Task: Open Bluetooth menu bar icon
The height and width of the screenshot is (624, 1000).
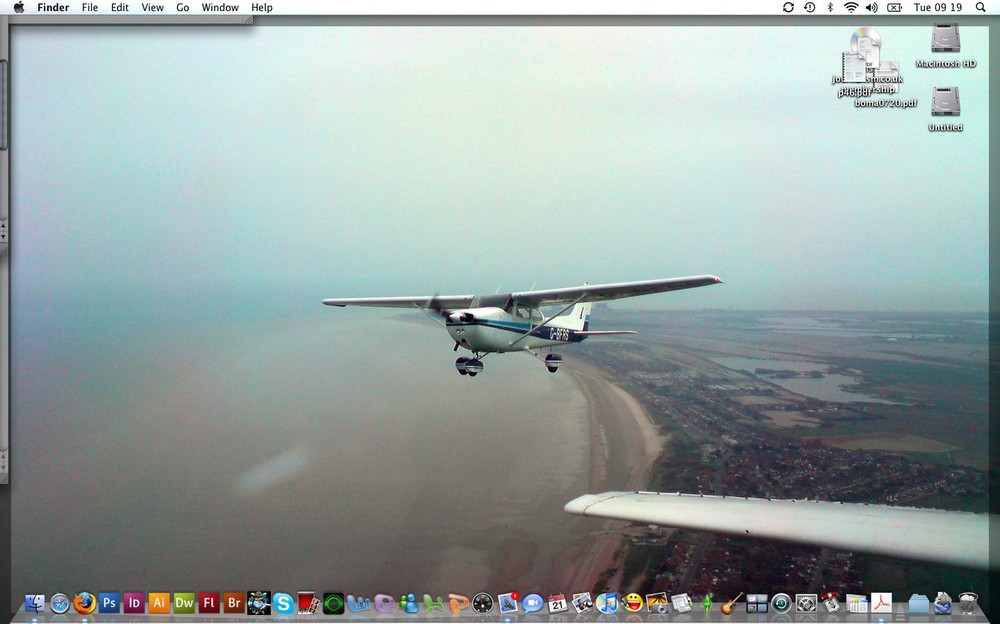Action: pos(830,7)
